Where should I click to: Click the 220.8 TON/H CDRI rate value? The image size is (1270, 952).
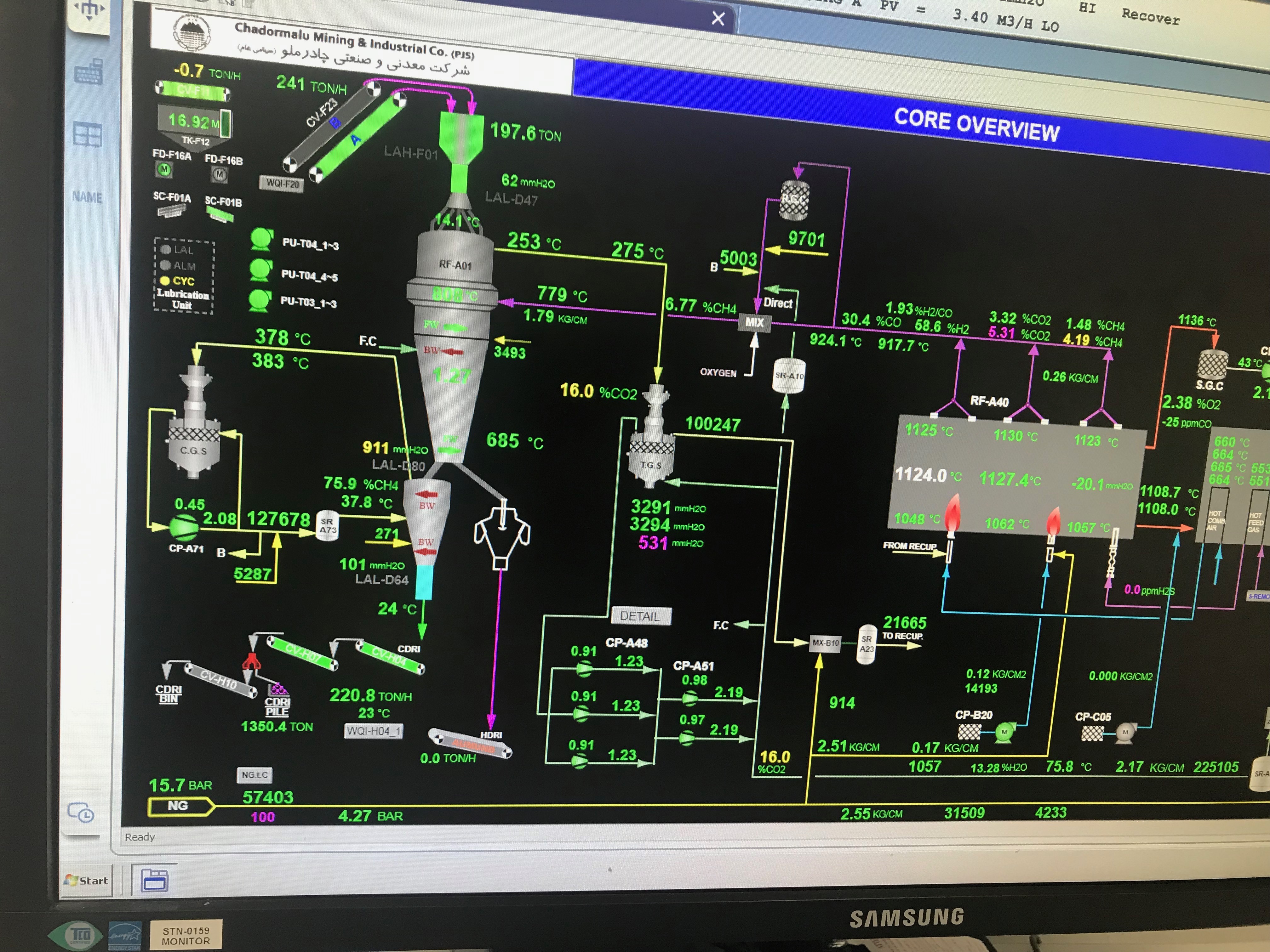click(370, 695)
